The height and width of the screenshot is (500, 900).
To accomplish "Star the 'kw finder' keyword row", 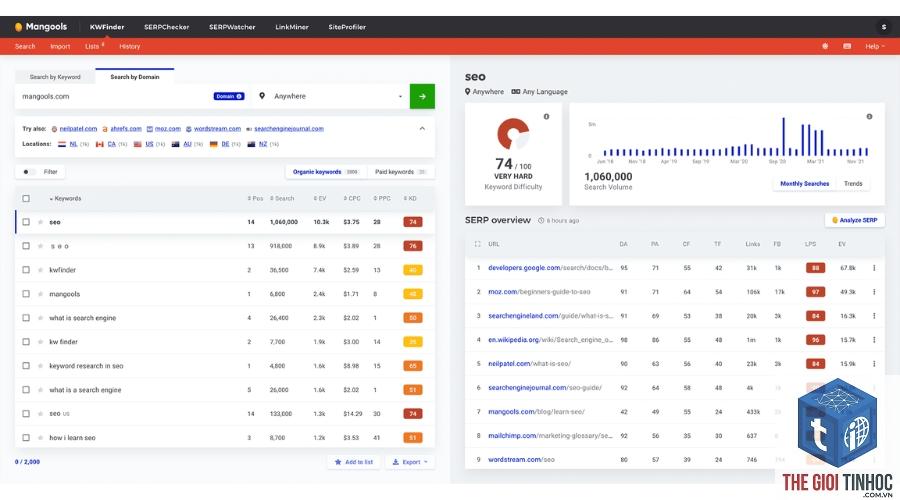I will (40, 342).
